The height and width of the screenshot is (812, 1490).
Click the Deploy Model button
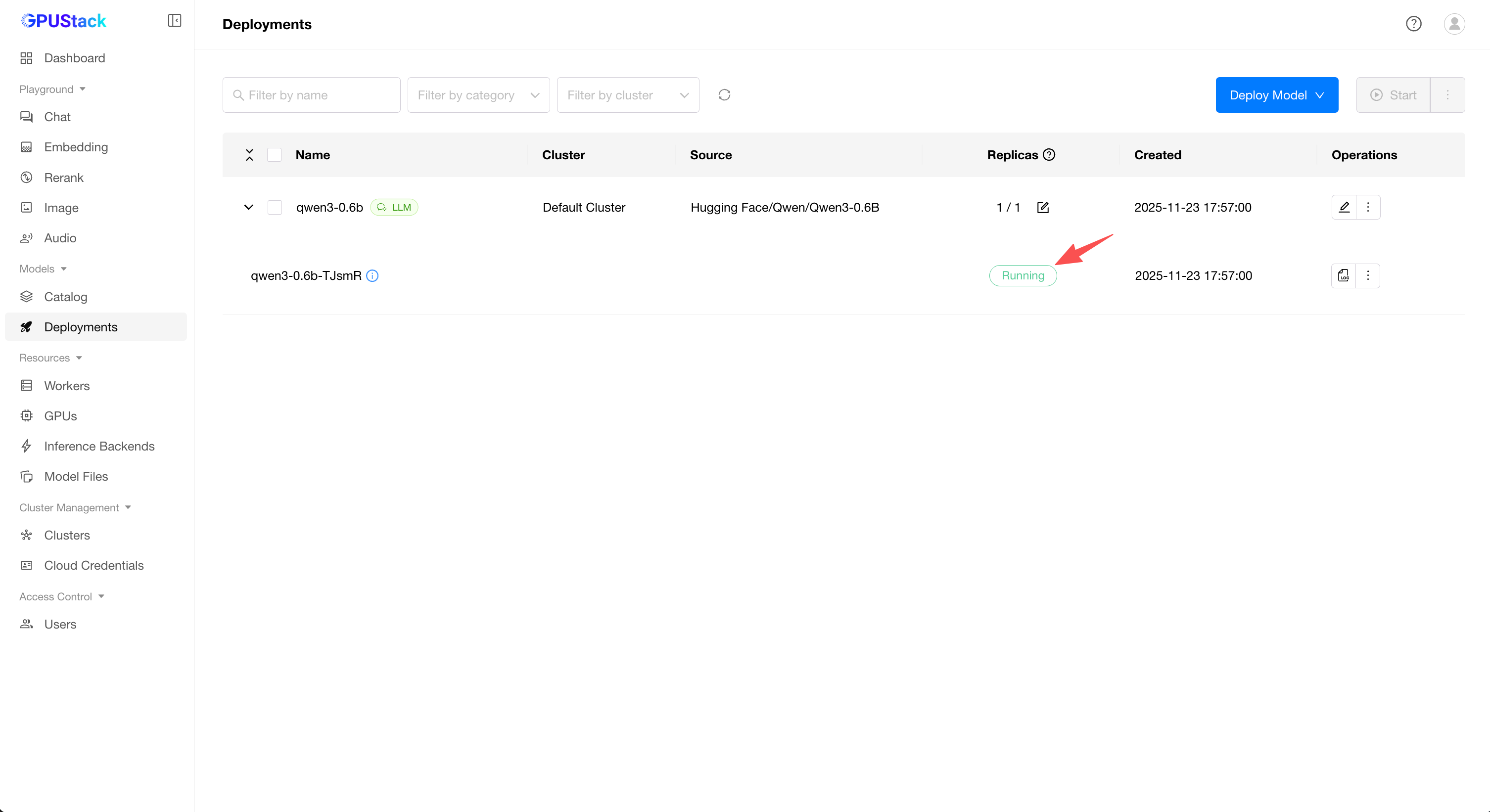click(1276, 95)
